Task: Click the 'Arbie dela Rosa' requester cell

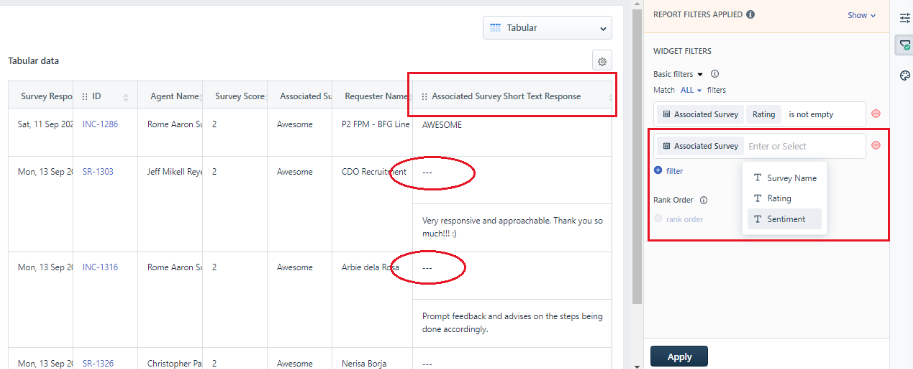Action: coord(371,268)
